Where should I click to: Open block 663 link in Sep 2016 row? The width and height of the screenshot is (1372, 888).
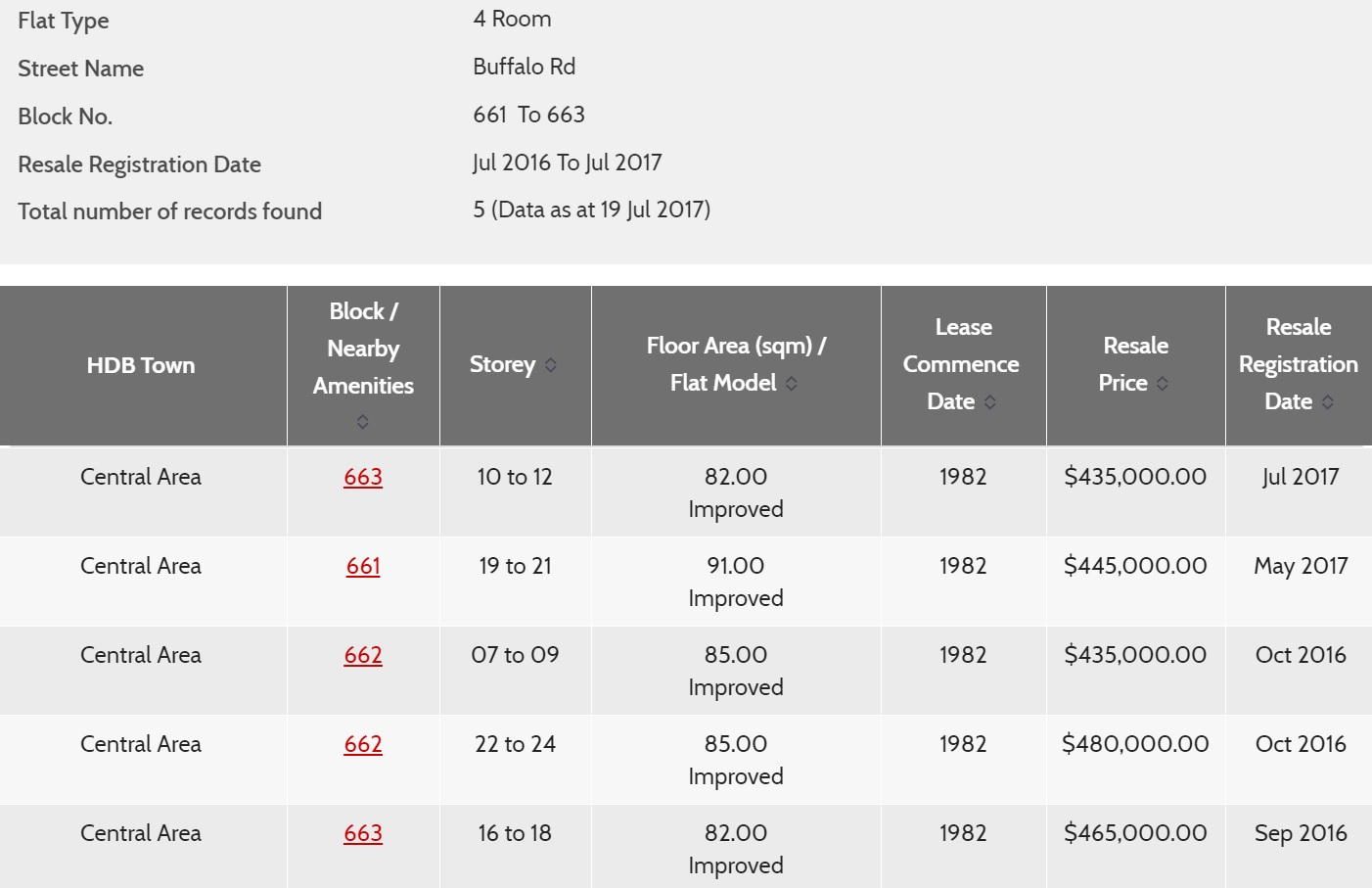(363, 833)
